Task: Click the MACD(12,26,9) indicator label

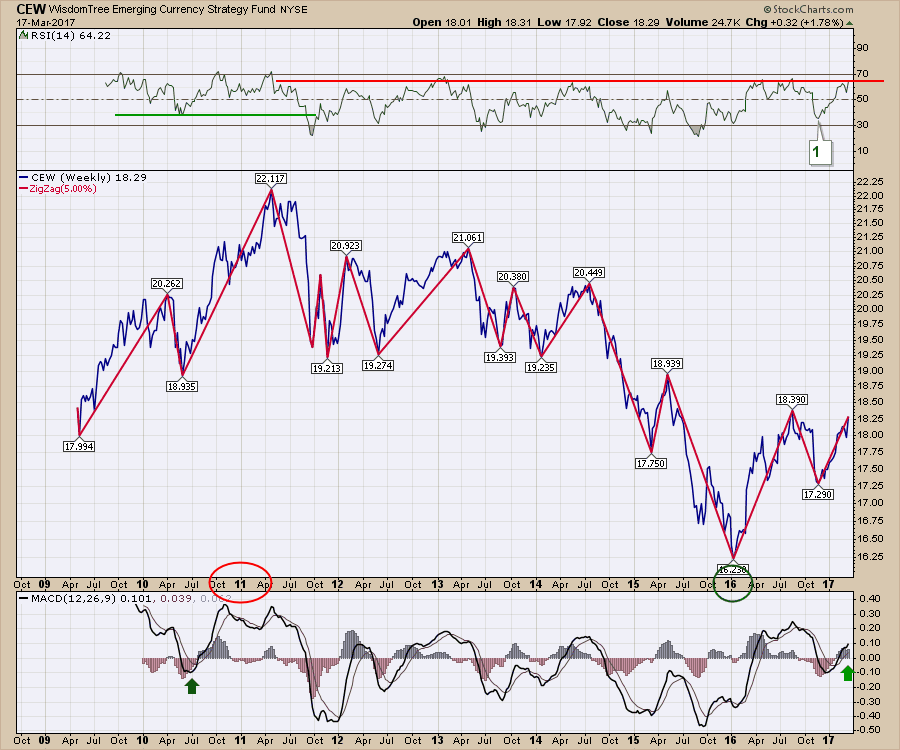Action: tap(74, 599)
